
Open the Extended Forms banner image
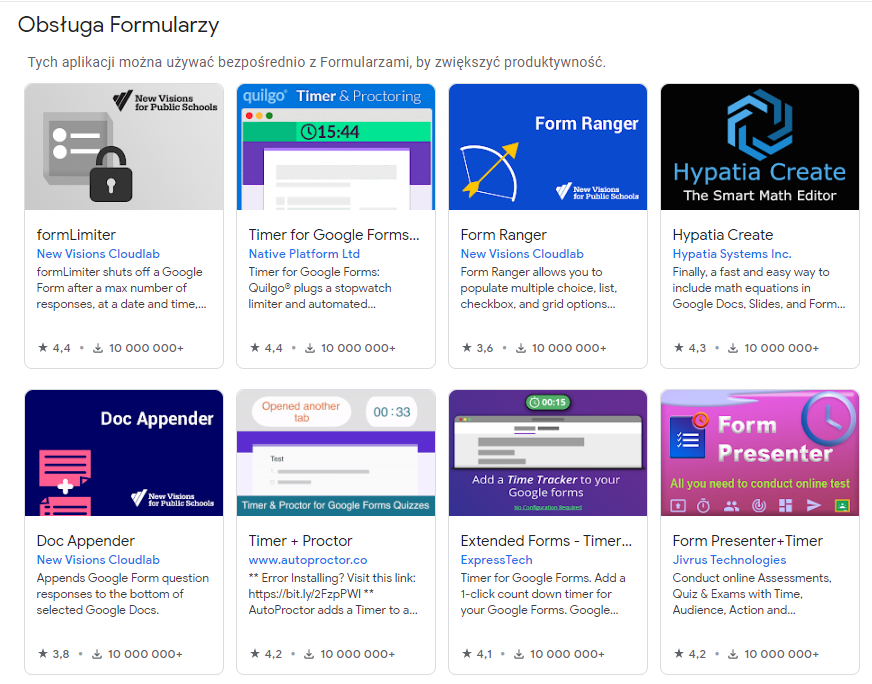548,453
